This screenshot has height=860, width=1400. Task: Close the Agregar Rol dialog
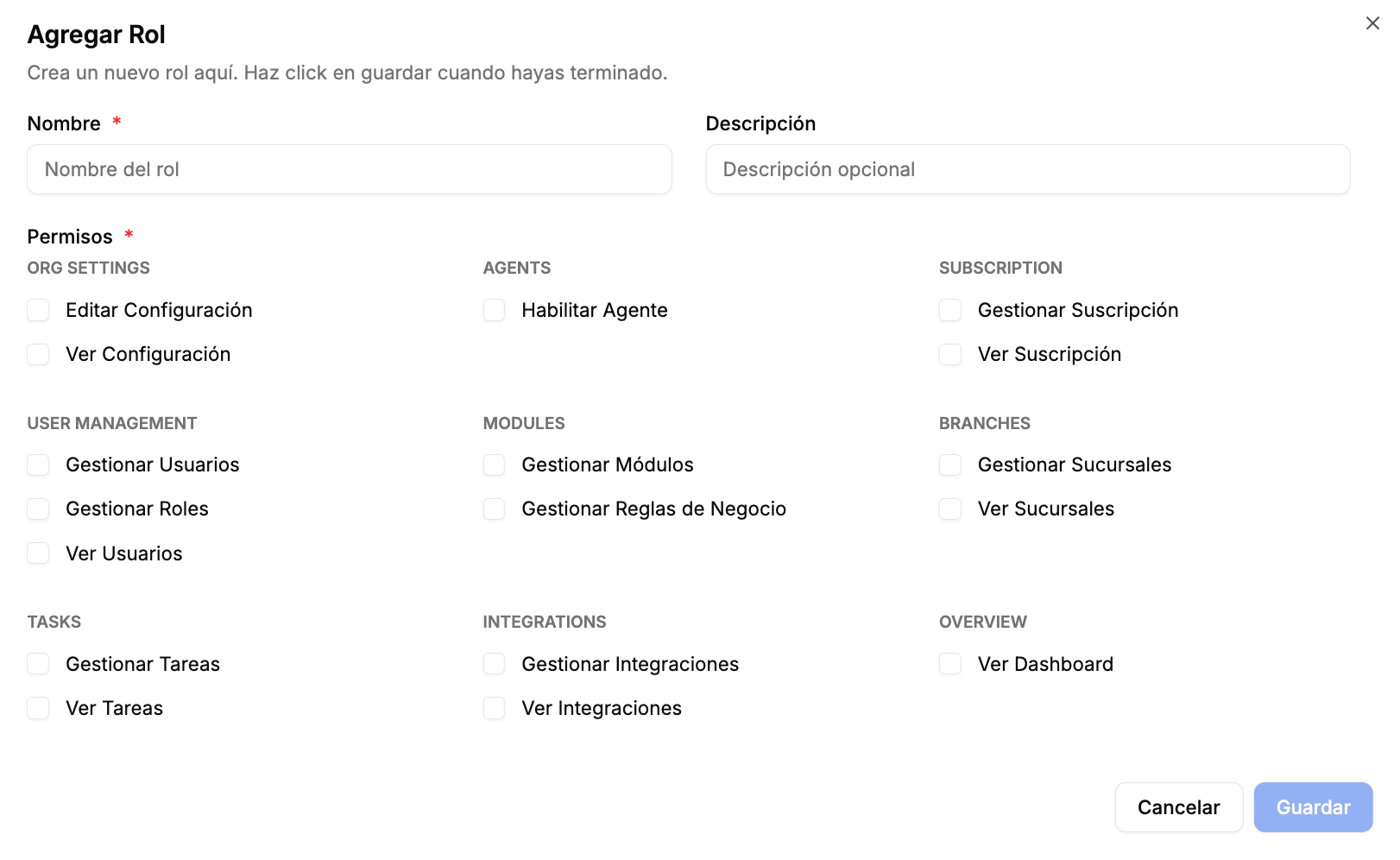pyautogui.click(x=1372, y=23)
